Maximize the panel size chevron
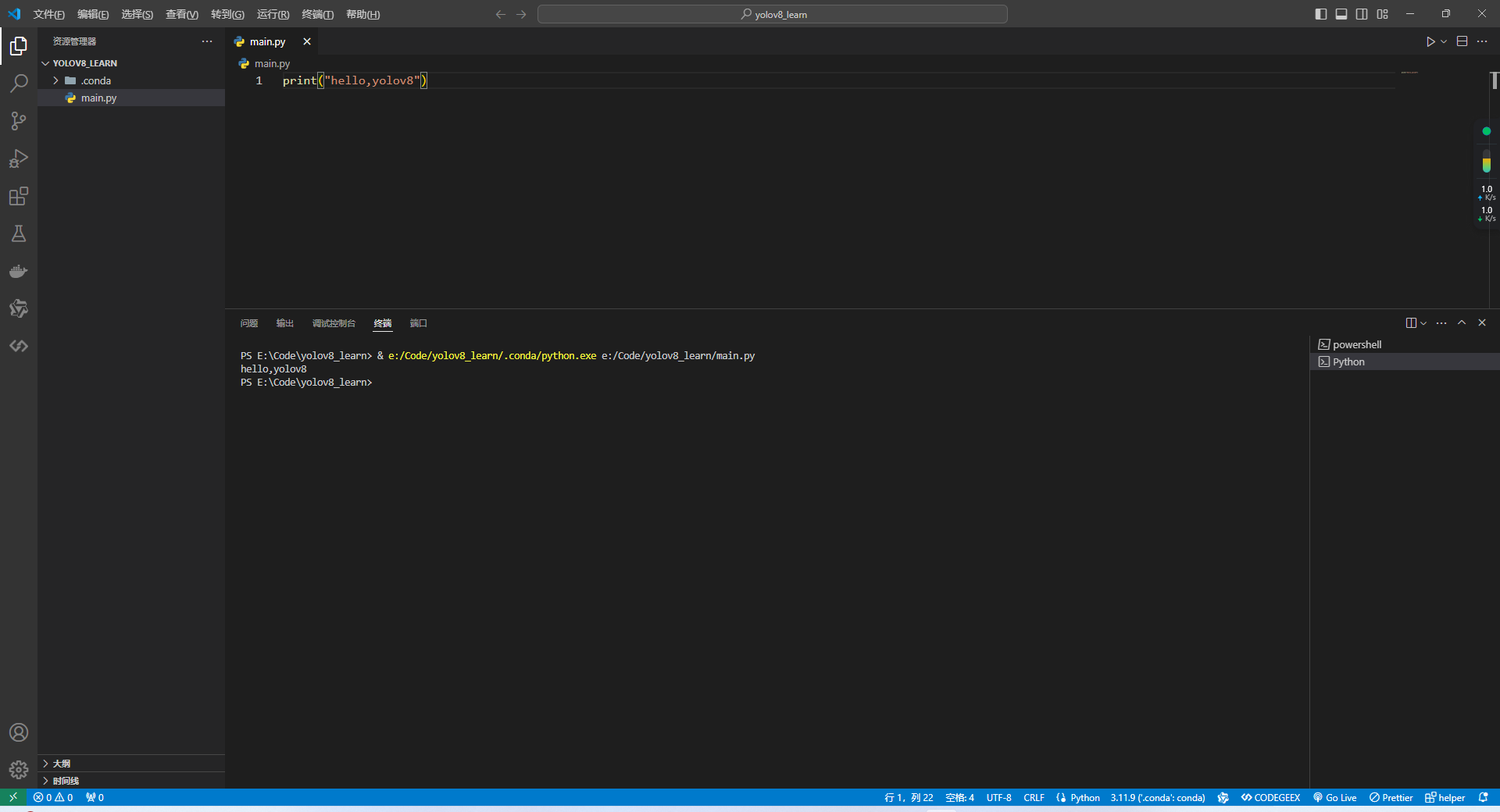Viewport: 1500px width, 812px height. click(1462, 322)
